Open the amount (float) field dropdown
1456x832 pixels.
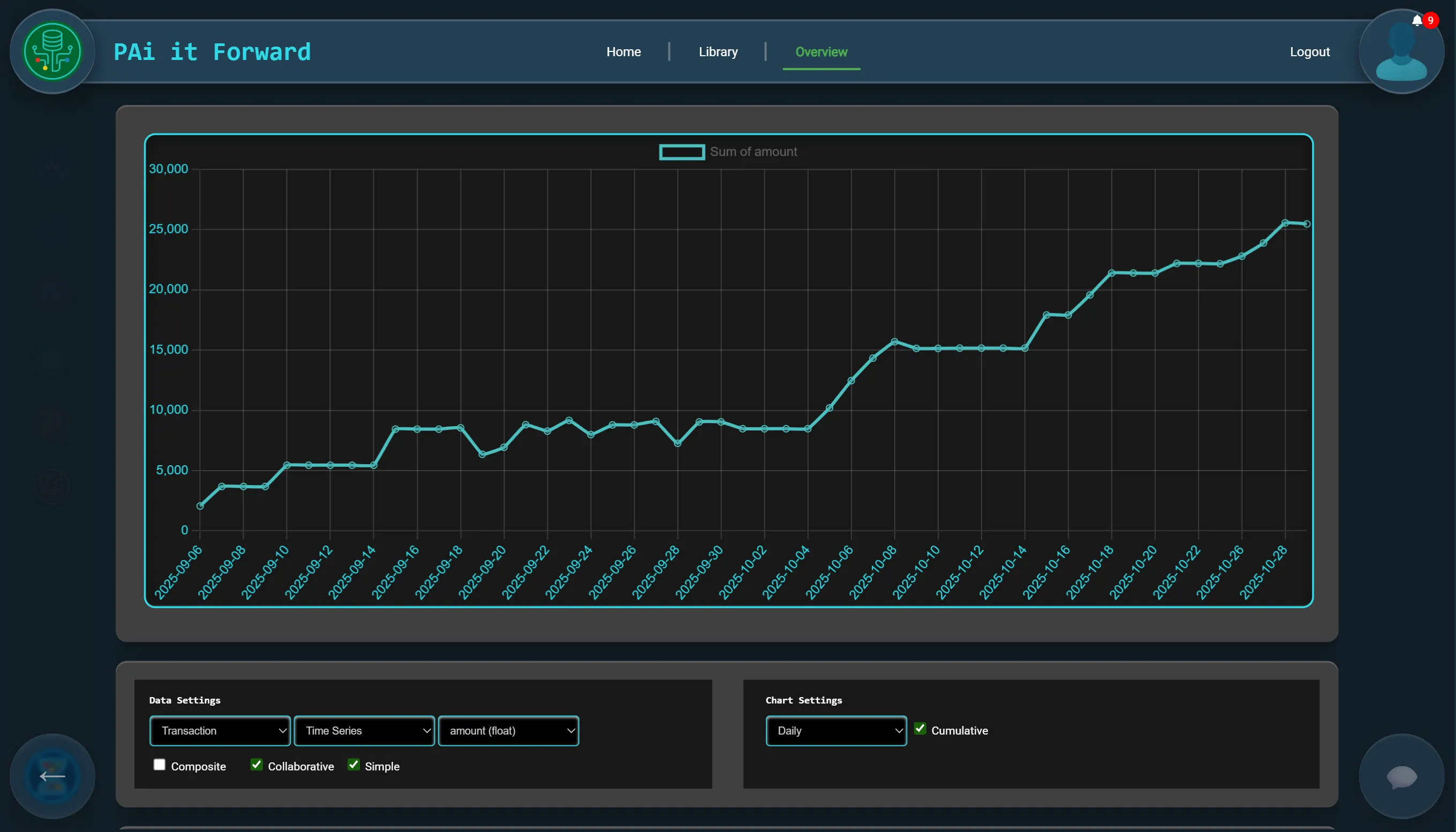click(x=508, y=731)
